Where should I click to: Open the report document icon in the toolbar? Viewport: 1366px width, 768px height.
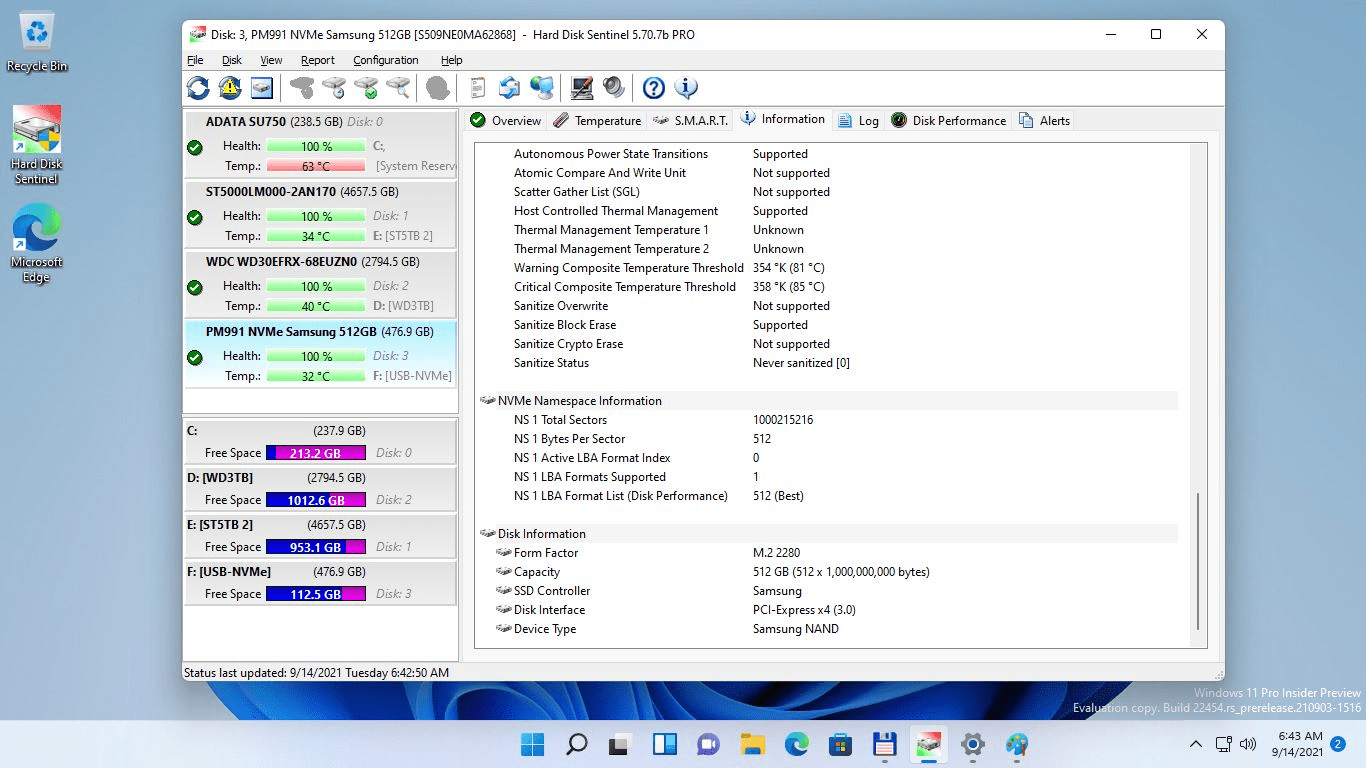tap(478, 88)
